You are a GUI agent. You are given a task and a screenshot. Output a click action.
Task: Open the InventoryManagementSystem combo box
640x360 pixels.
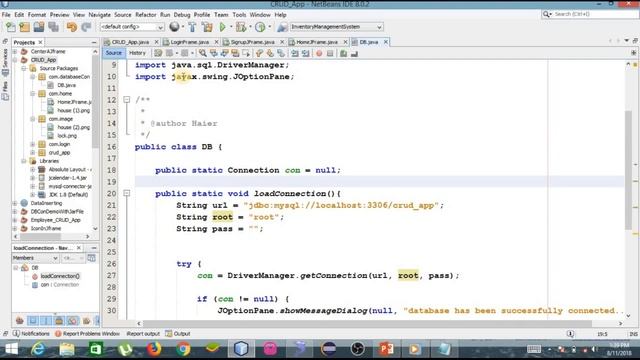(336, 27)
